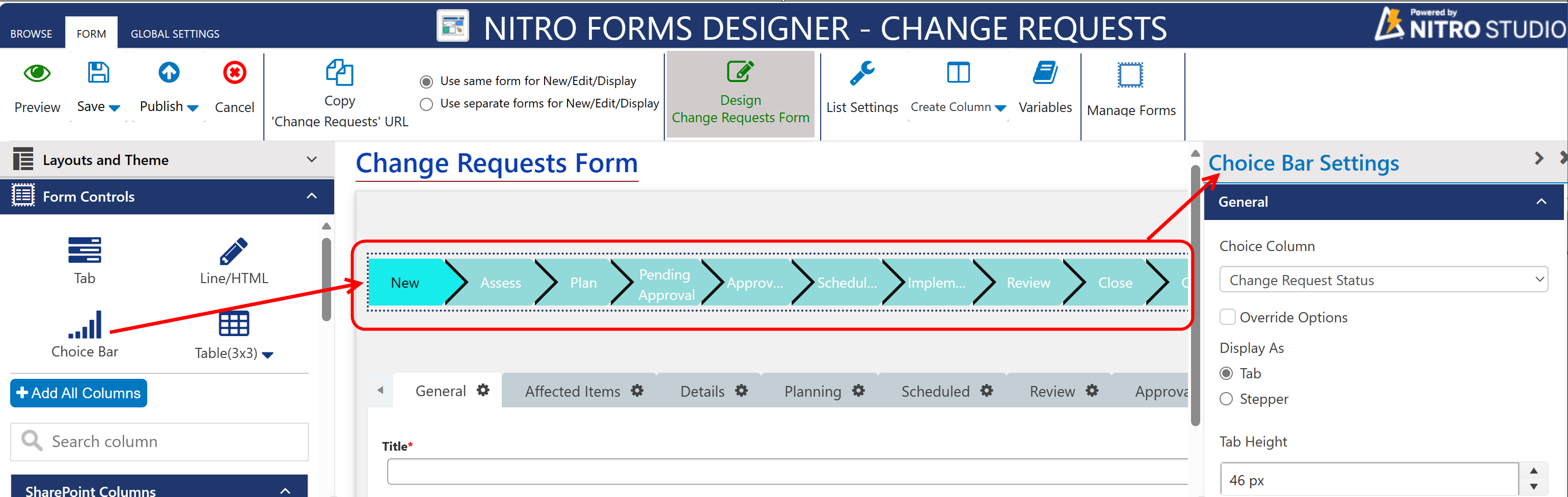Click the Preview eye icon
Screen dimensions: 1568x497
coord(37,73)
